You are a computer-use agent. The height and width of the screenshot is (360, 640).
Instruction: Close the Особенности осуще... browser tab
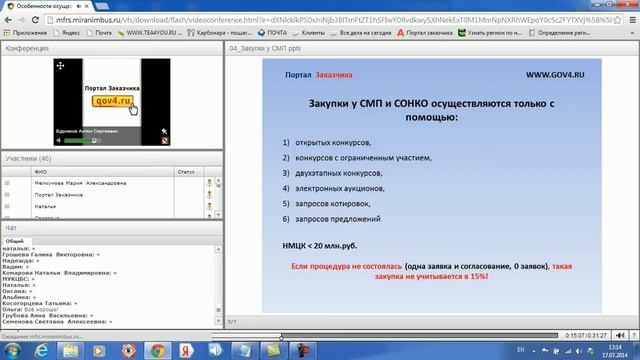(x=87, y=6)
